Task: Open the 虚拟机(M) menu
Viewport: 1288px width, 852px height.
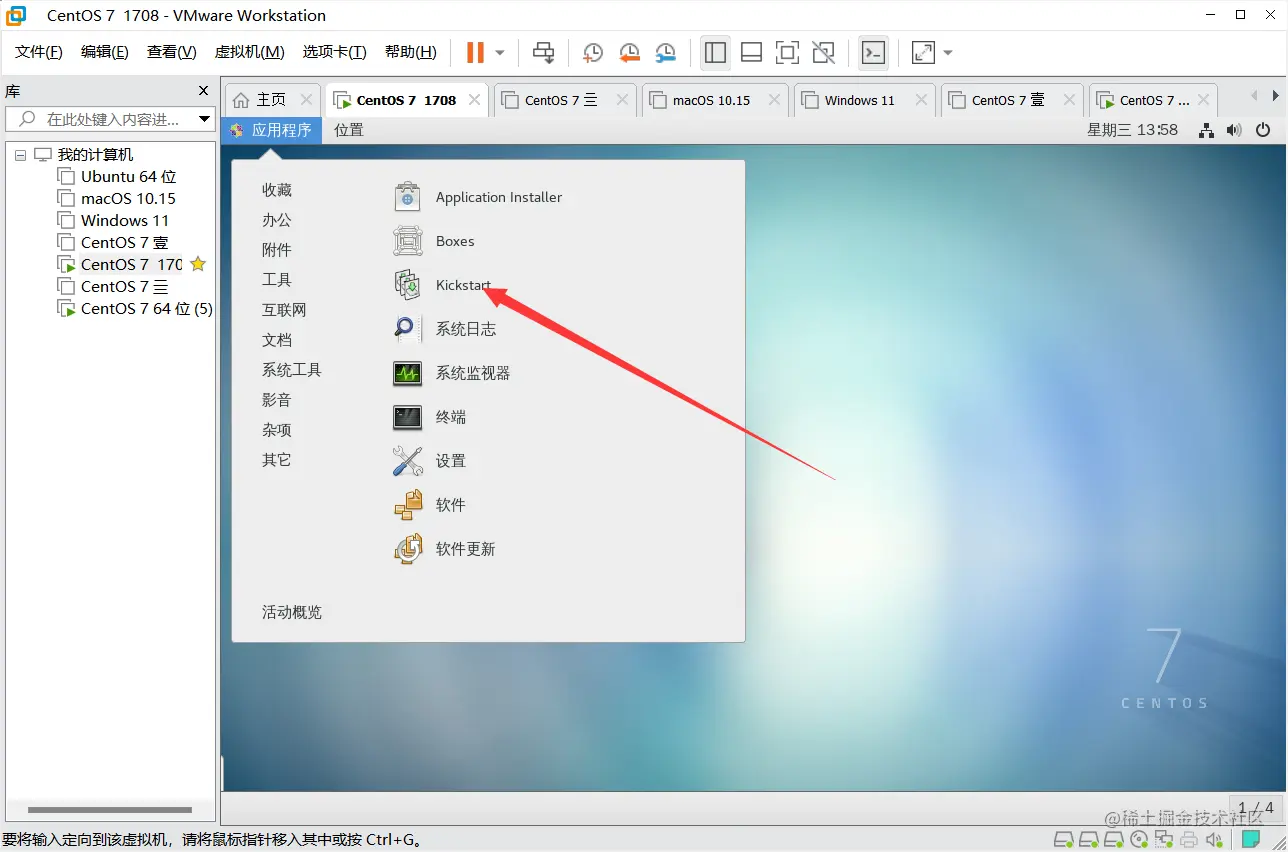Action: [250, 52]
